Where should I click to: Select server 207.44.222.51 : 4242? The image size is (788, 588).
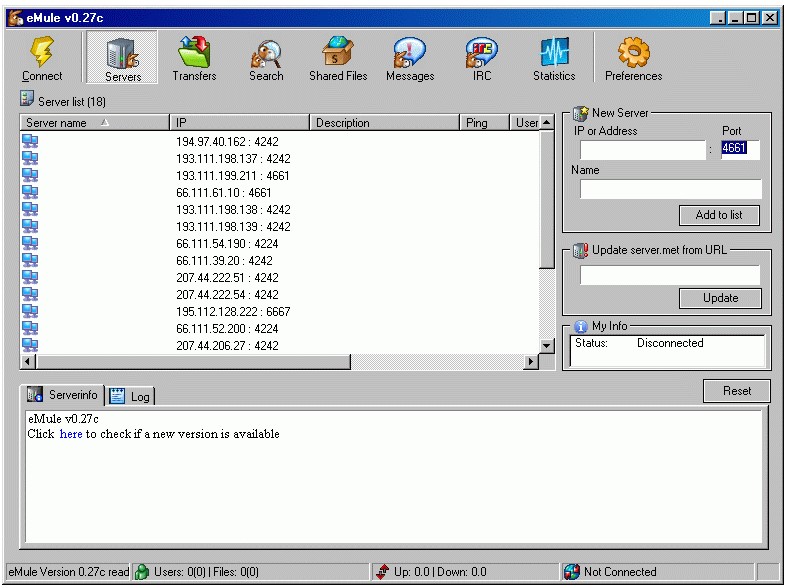(x=227, y=278)
